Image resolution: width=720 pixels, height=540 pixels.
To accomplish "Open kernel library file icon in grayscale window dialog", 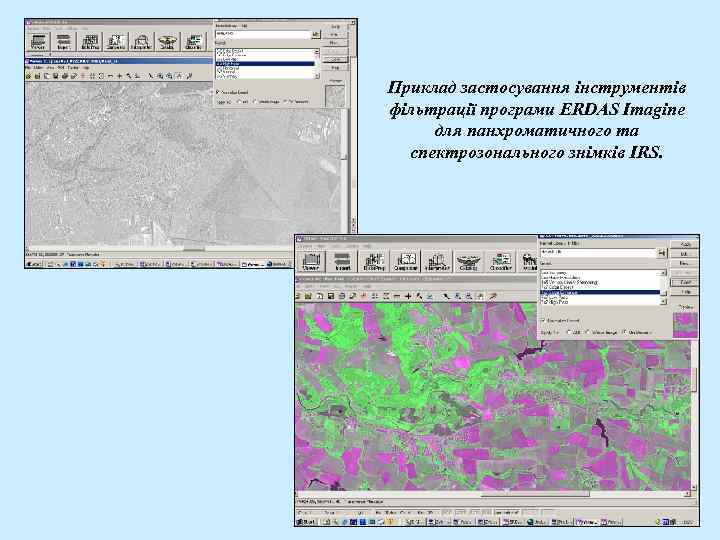I will click(316, 34).
